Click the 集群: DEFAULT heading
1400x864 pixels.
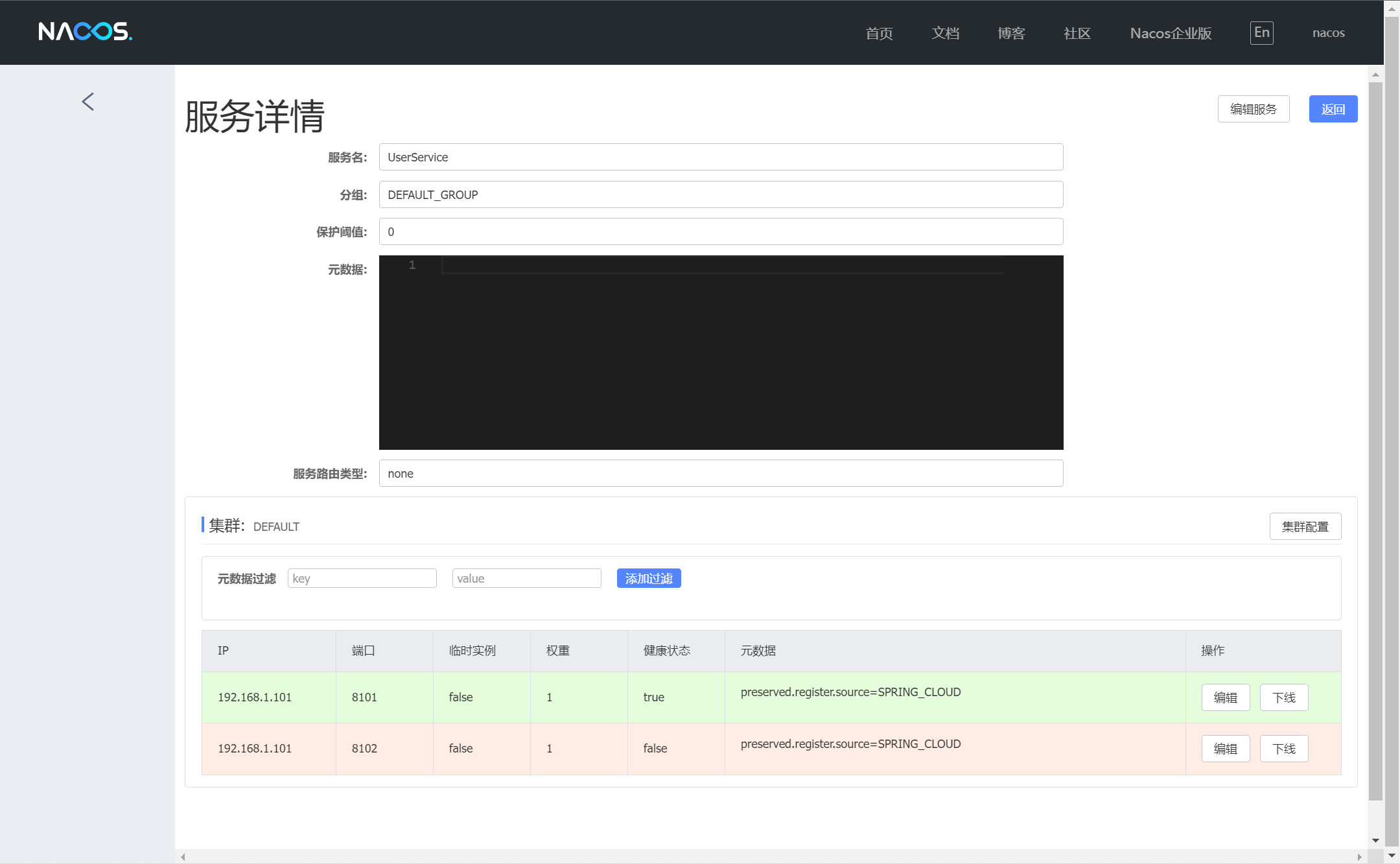[x=254, y=526]
